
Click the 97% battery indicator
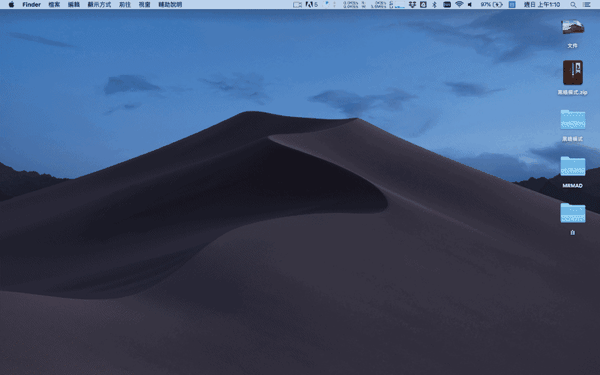491,5
